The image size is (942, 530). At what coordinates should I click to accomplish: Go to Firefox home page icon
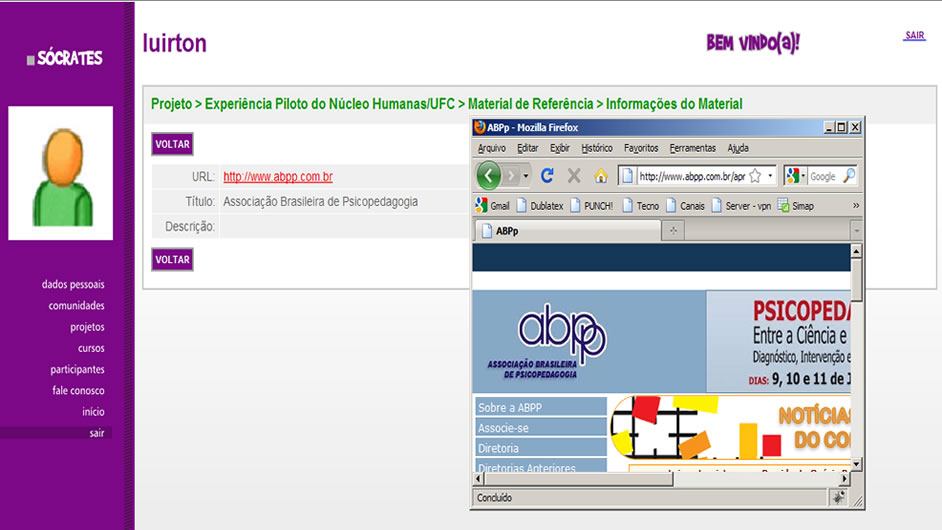[x=601, y=176]
